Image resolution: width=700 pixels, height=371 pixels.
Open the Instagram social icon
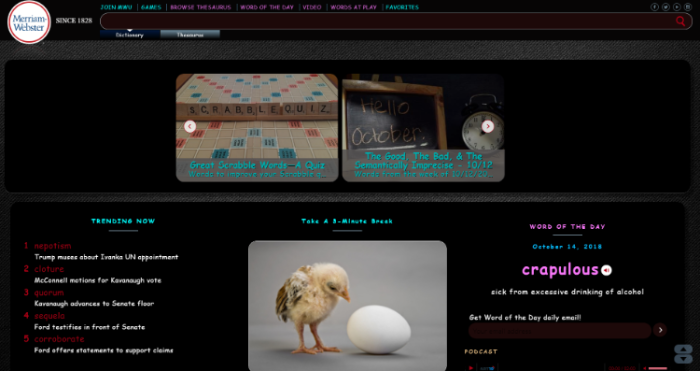[x=688, y=7]
